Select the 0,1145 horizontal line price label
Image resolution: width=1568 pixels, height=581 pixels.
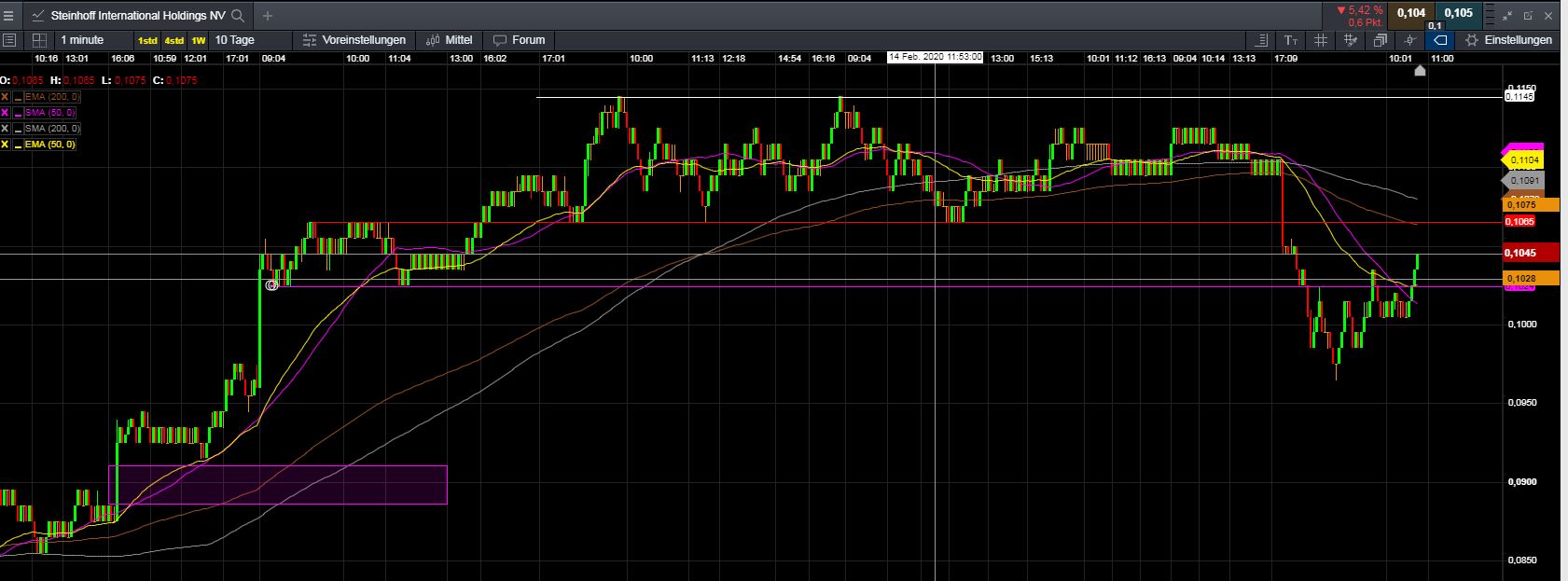(1519, 97)
